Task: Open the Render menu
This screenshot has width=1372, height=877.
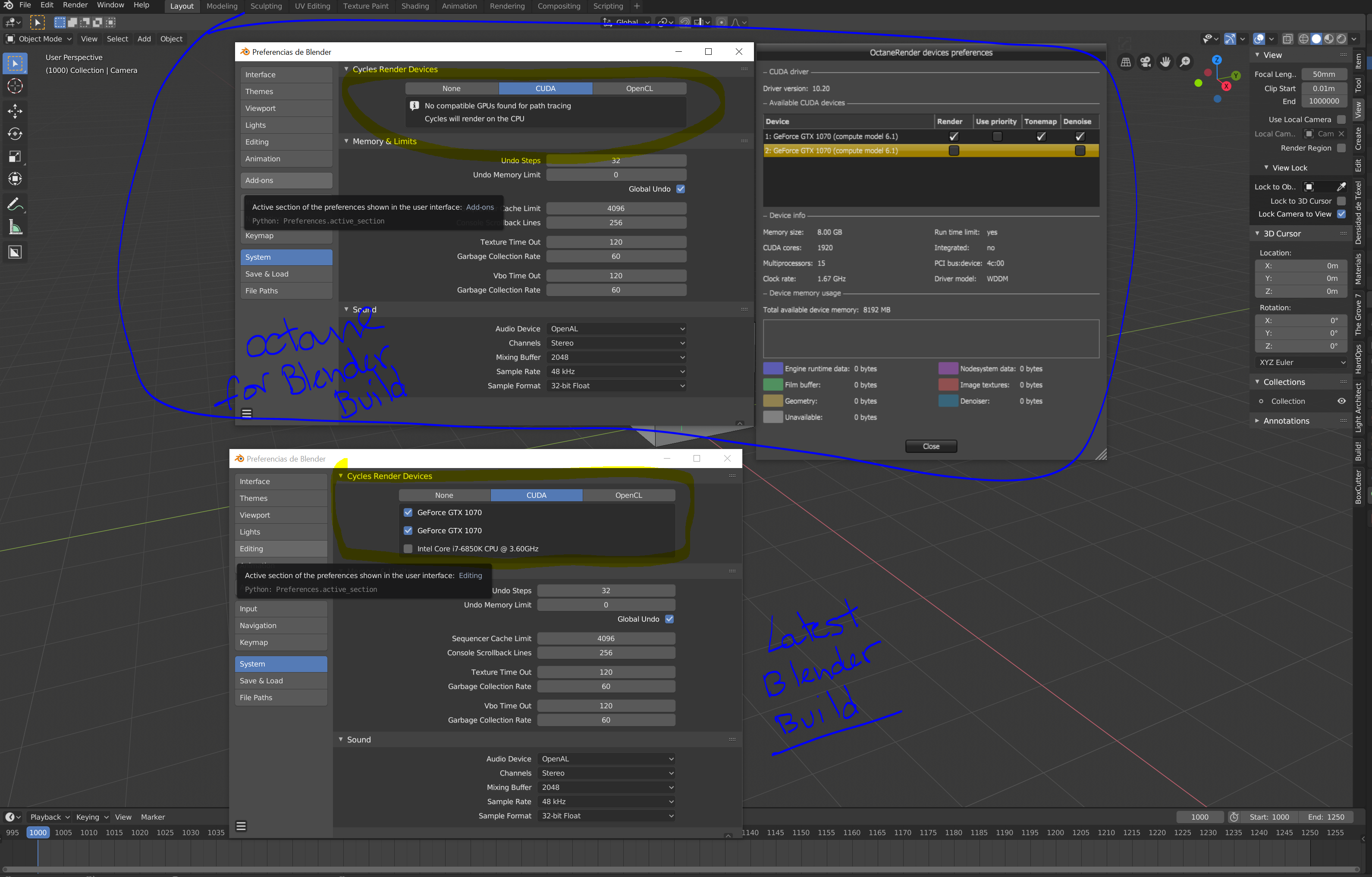Action: point(75,5)
